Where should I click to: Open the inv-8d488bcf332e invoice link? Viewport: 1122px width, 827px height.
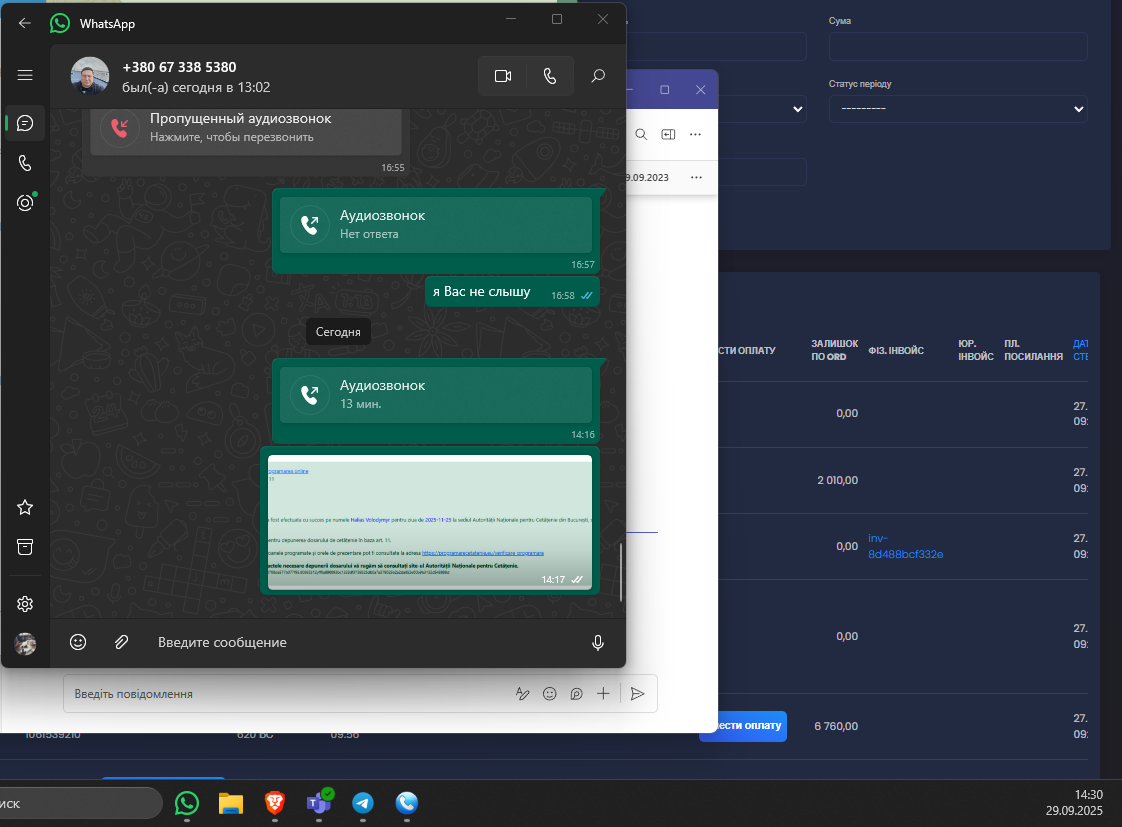[x=905, y=546]
